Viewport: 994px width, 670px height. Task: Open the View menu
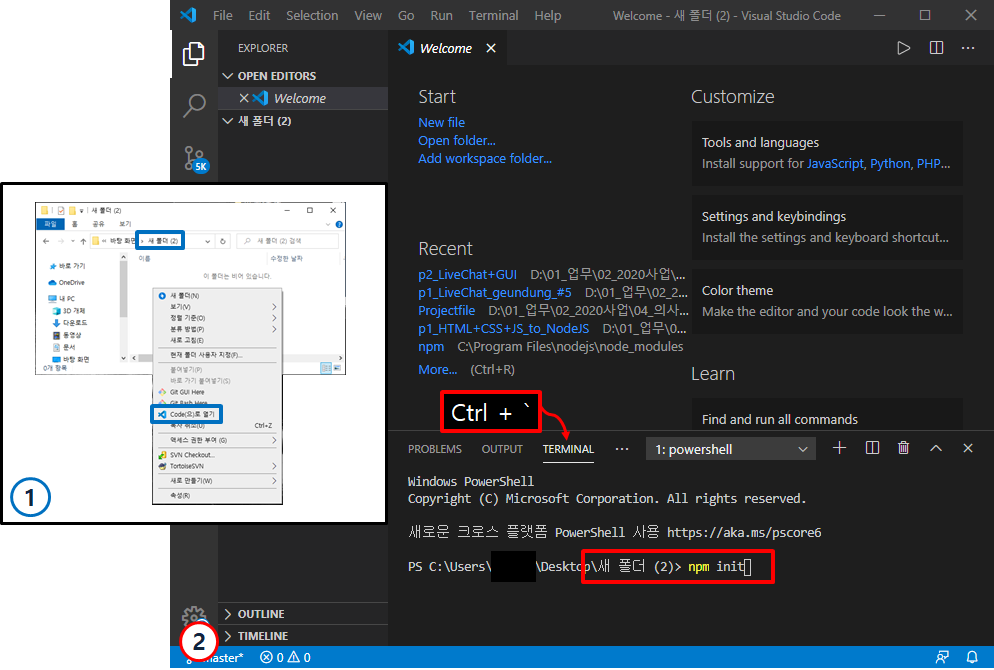368,15
